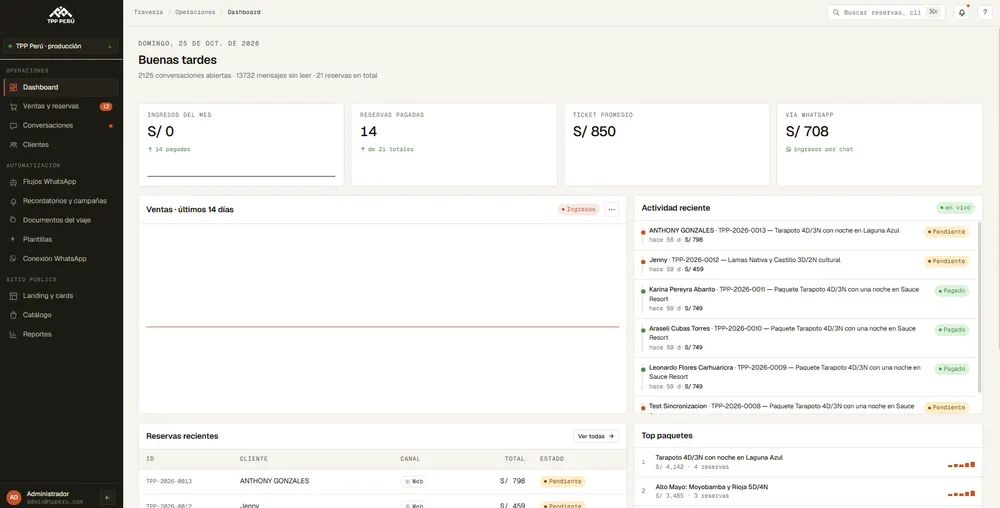The image size is (1000, 508).
Task: Click Web channel badge for ANTHONY GONZALES
Action: click(414, 481)
